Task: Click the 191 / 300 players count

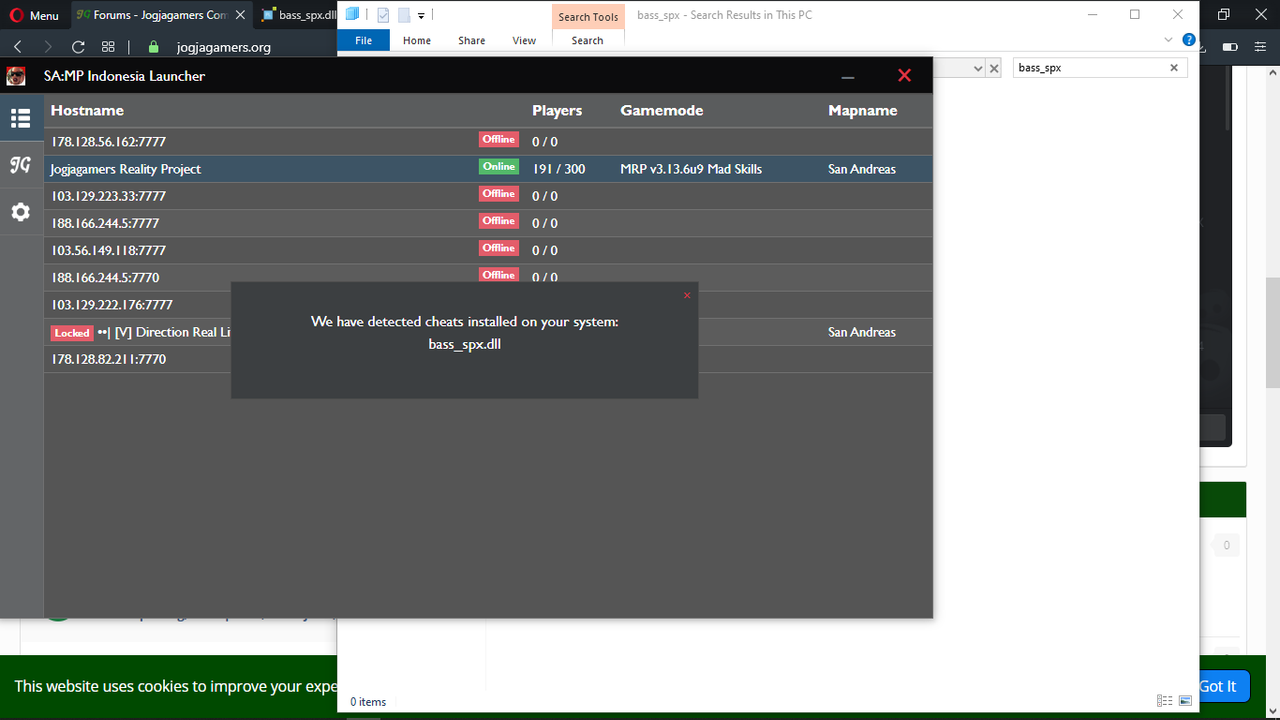Action: pyautogui.click(x=559, y=169)
